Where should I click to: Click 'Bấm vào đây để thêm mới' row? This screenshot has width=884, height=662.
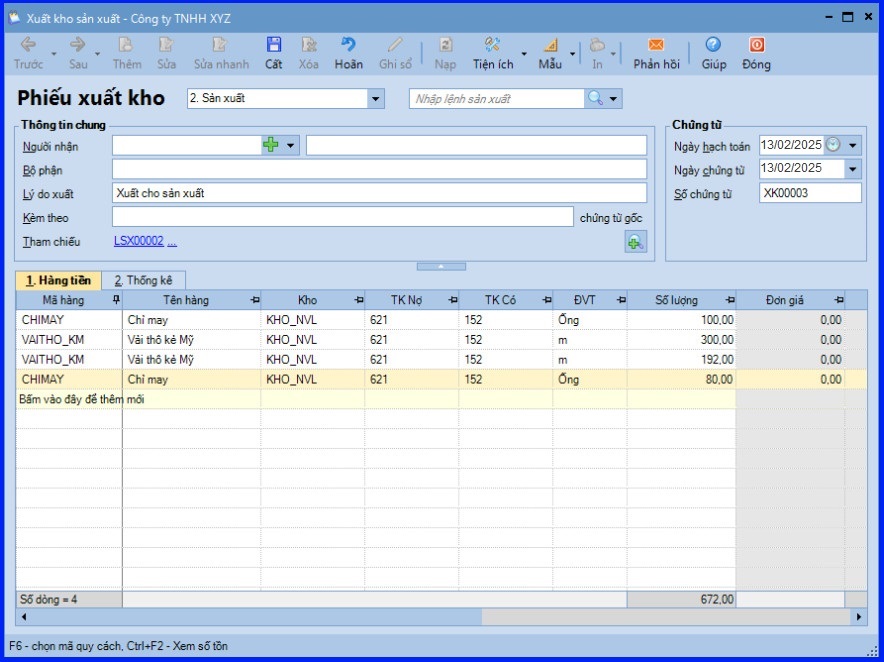point(82,398)
